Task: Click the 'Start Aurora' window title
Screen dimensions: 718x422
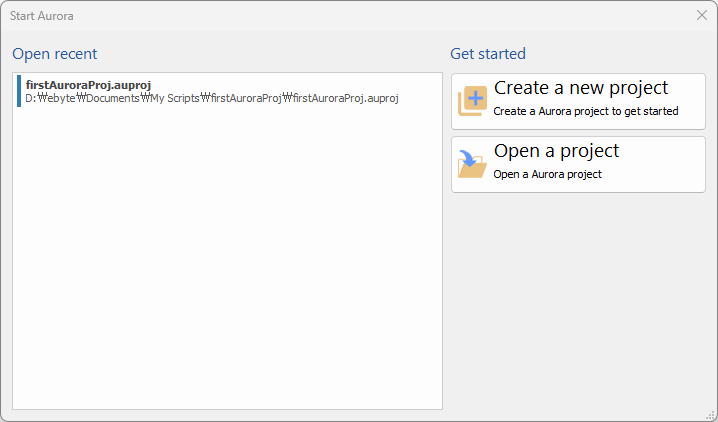Action: (42, 16)
